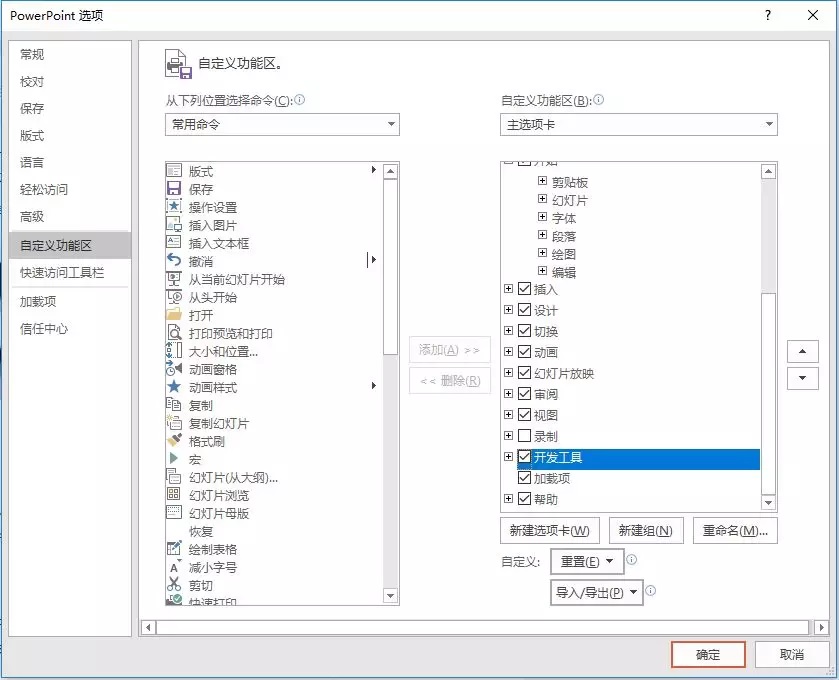Toggle the 动画 tab checkbox
Viewport: 839px width, 680px height.
tap(524, 352)
